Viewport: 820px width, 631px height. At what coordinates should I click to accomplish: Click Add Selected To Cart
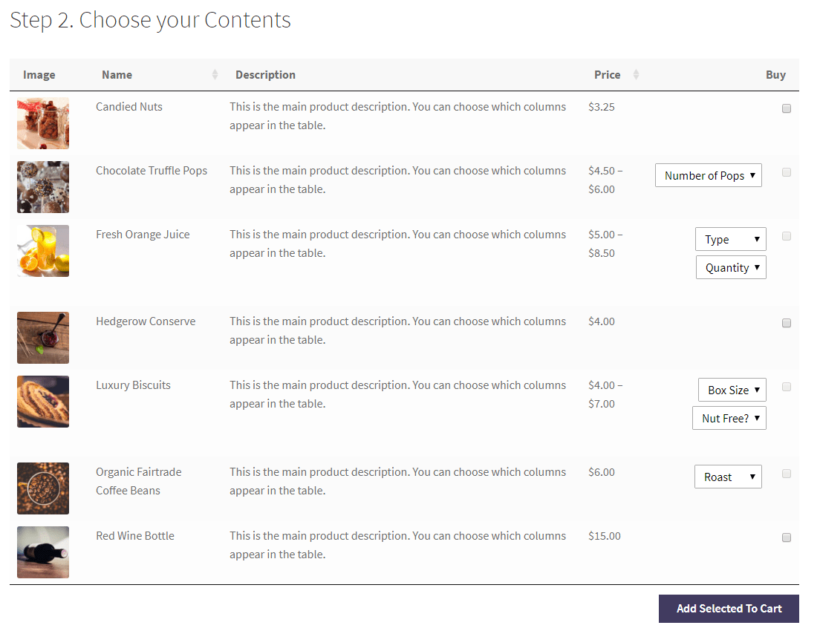[728, 608]
